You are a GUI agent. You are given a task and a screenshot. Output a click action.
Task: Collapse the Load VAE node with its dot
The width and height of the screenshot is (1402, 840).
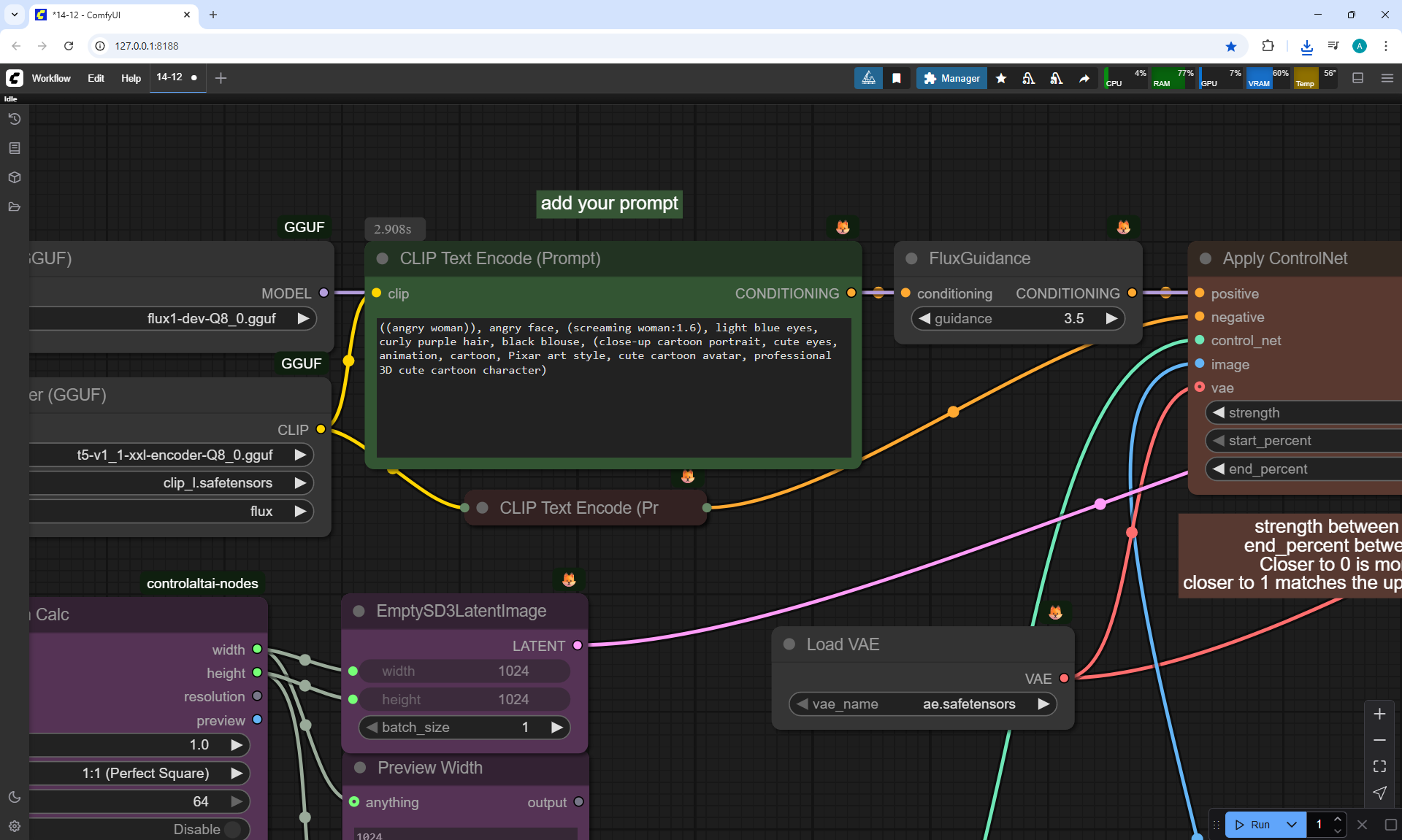(x=789, y=644)
